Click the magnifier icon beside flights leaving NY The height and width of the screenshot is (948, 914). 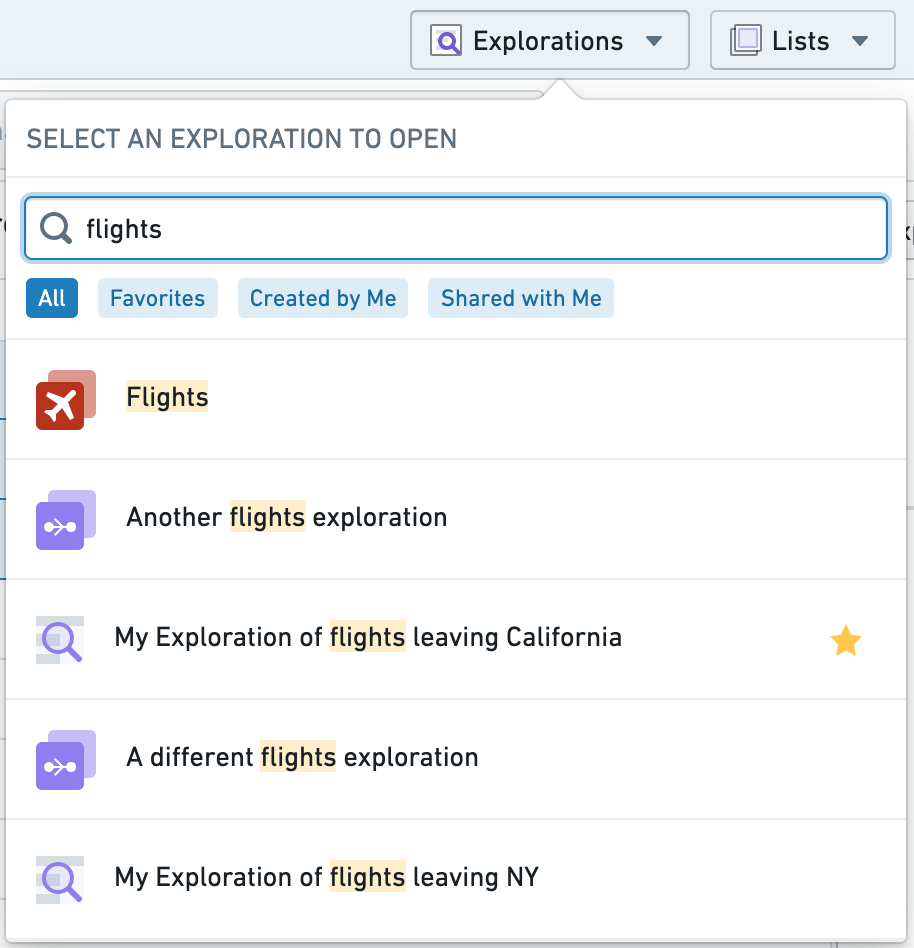60,879
